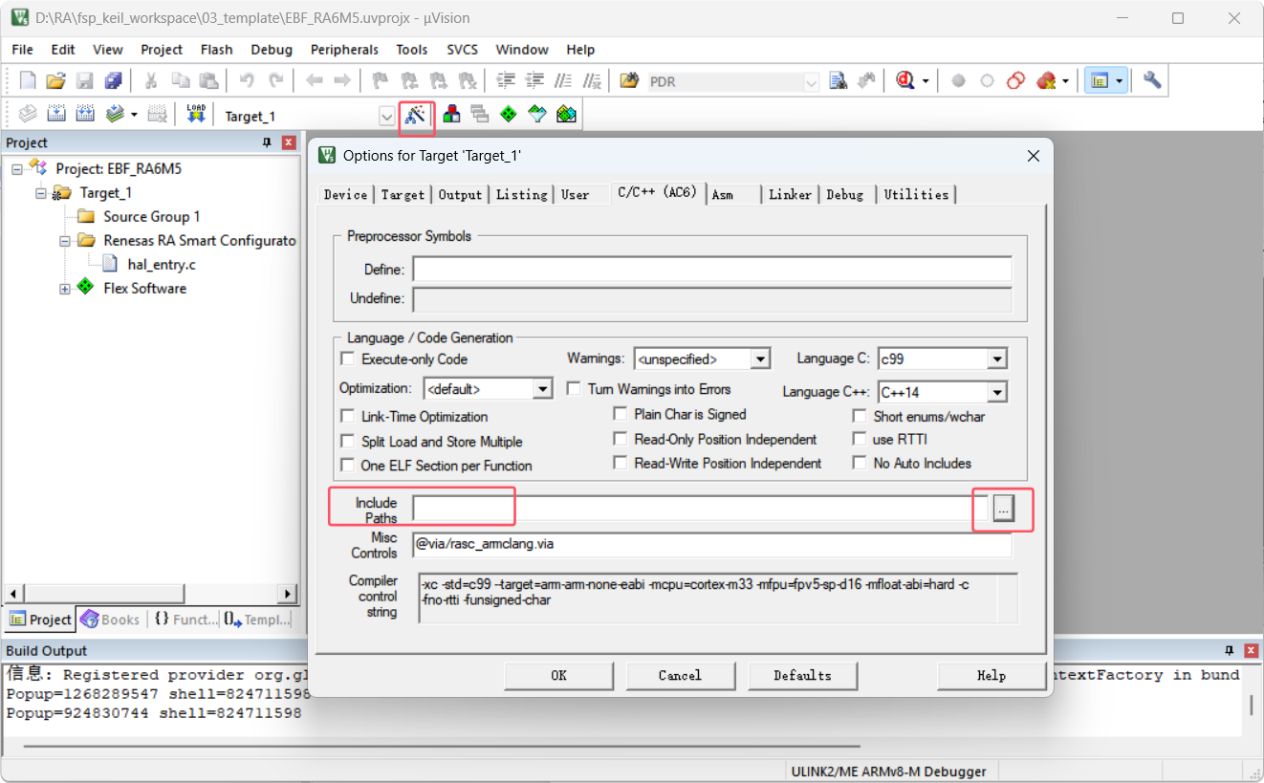Image resolution: width=1264 pixels, height=783 pixels.
Task: Click the Comment selection toolbar icon
Action: pos(564,81)
